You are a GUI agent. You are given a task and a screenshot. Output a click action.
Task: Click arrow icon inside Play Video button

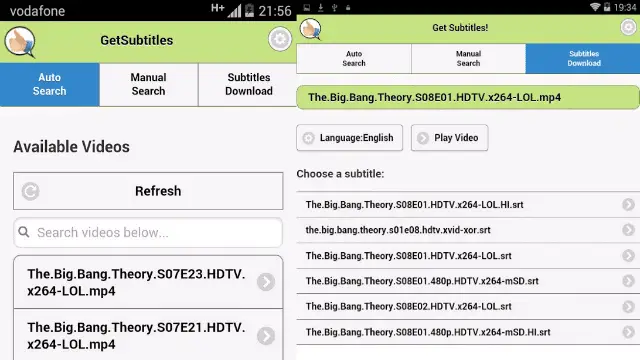click(x=423, y=138)
